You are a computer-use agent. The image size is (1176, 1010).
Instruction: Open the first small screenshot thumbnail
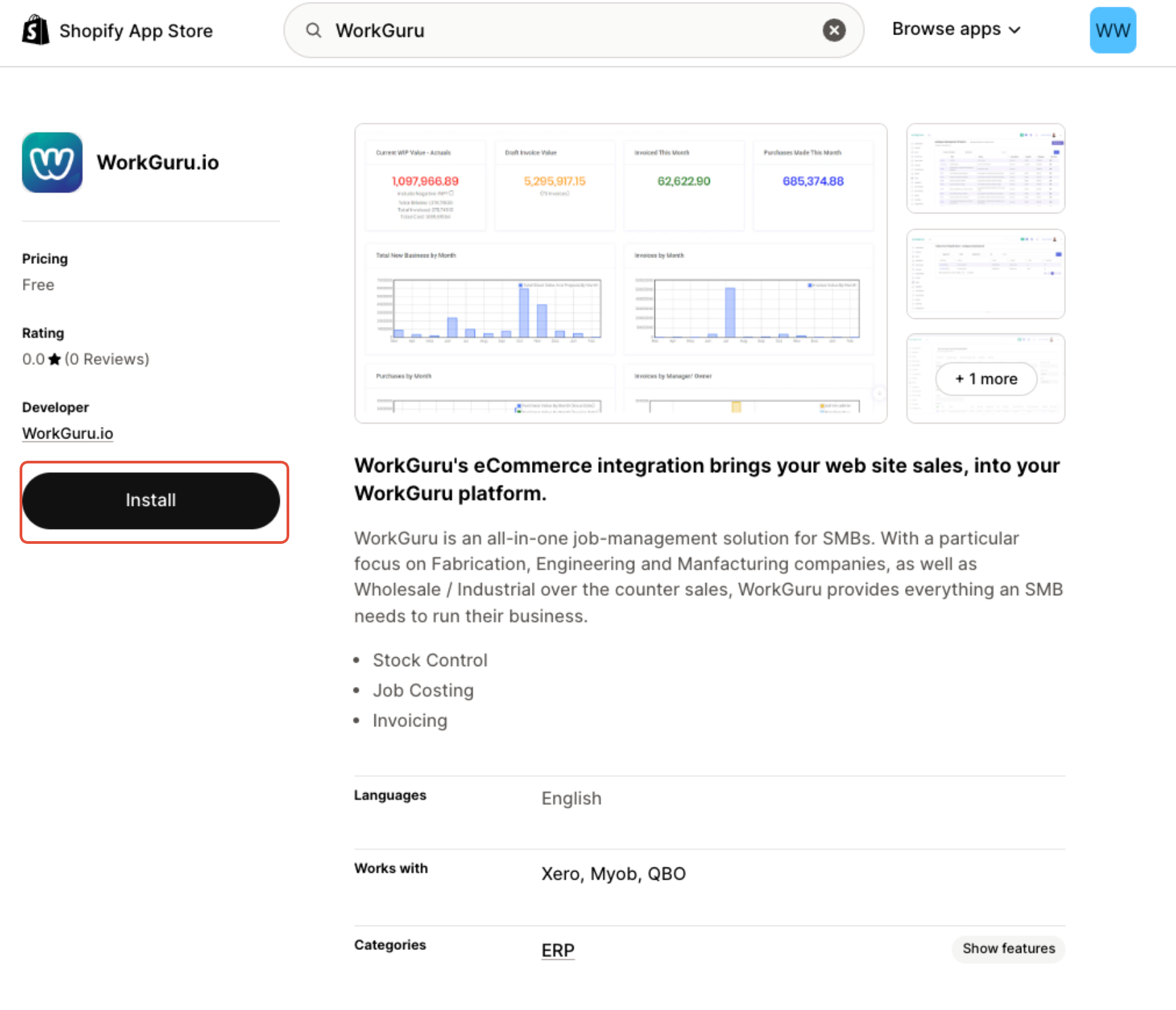point(985,168)
